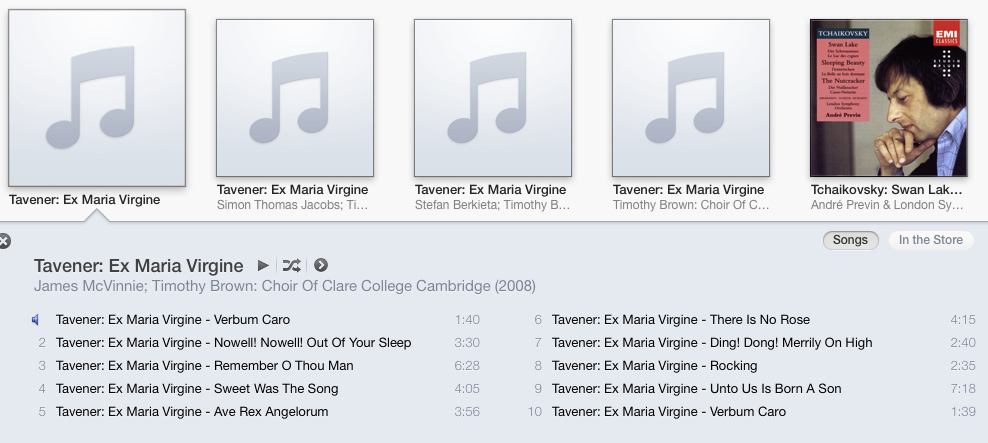Image resolution: width=988 pixels, height=443 pixels.
Task: Select the Simon Thomas Jacobs album artwork
Action: coord(295,98)
